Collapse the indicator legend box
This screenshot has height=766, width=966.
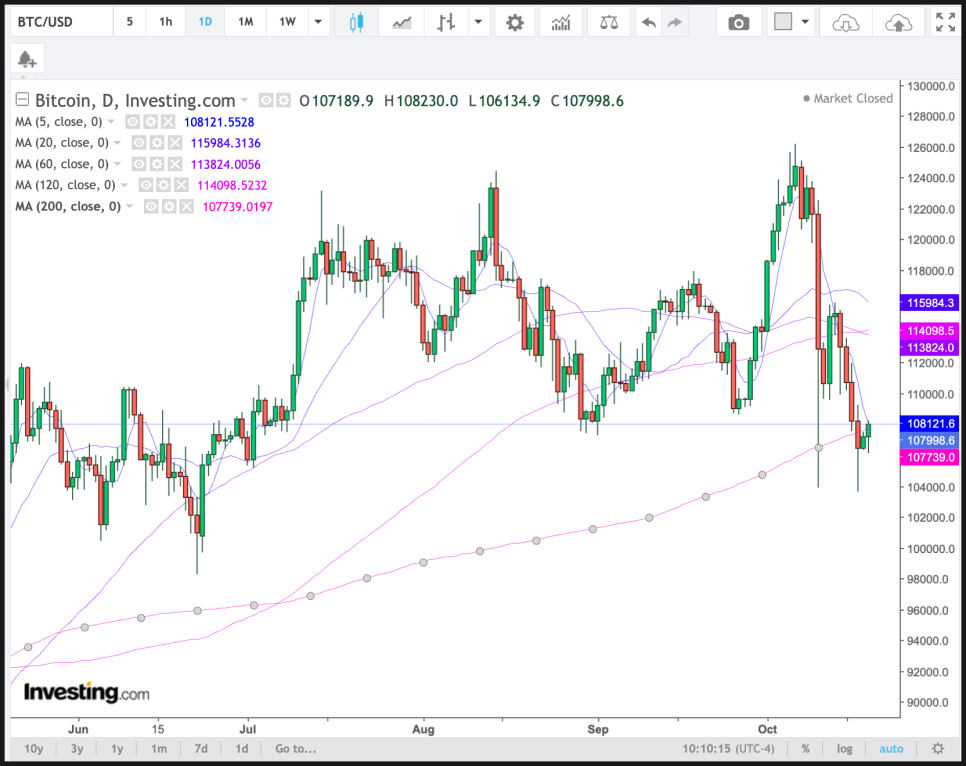(x=22, y=99)
